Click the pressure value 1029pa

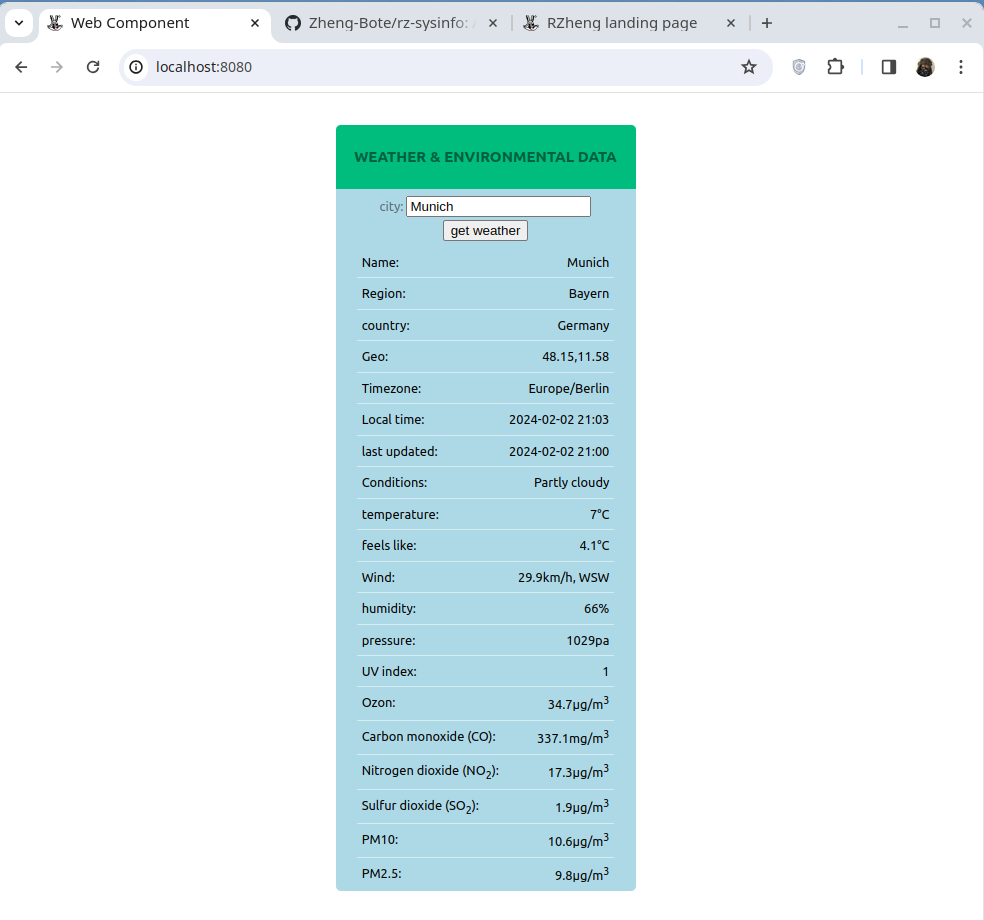[x=587, y=640]
